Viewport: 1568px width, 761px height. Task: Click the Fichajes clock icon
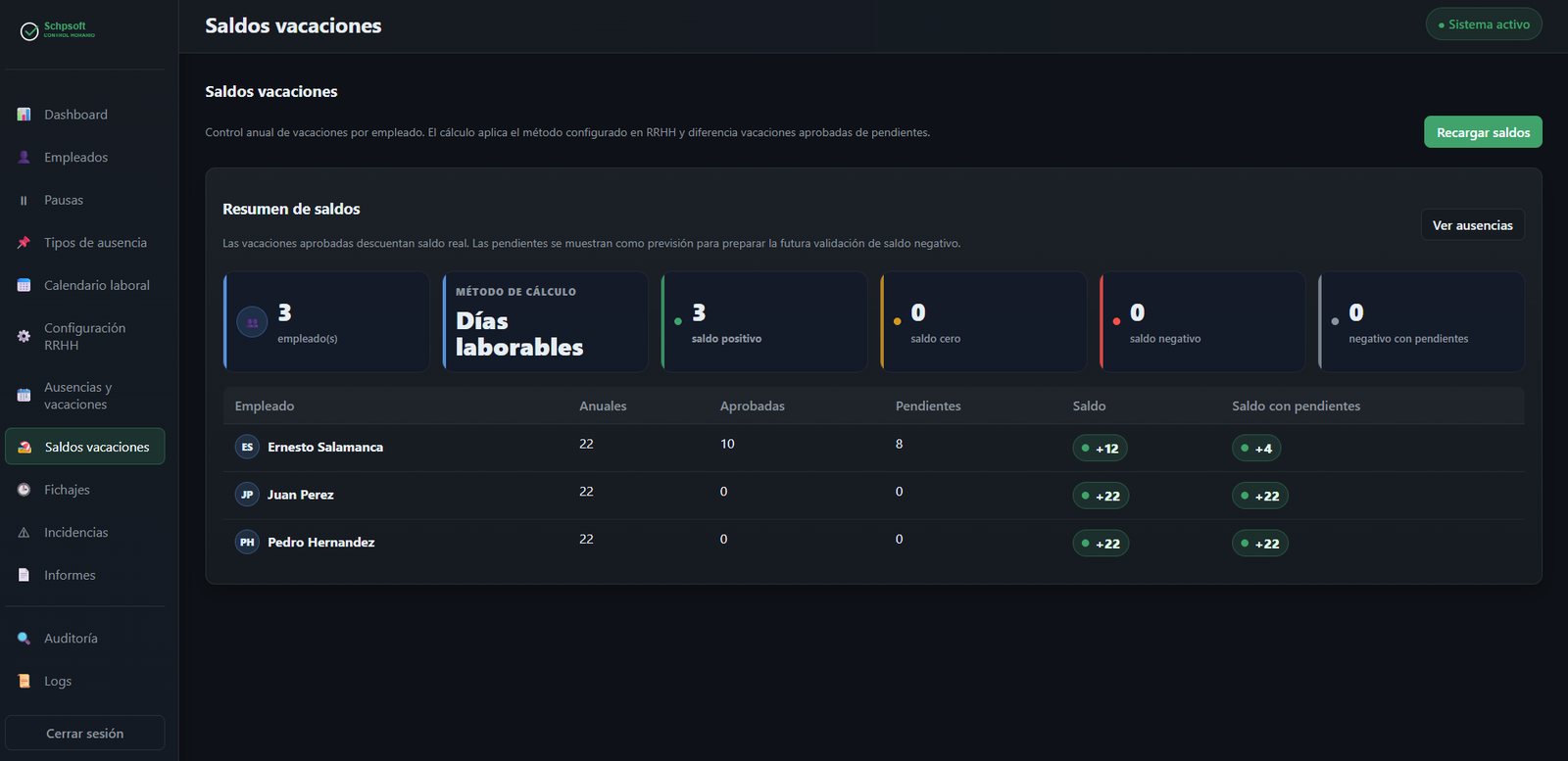click(24, 490)
